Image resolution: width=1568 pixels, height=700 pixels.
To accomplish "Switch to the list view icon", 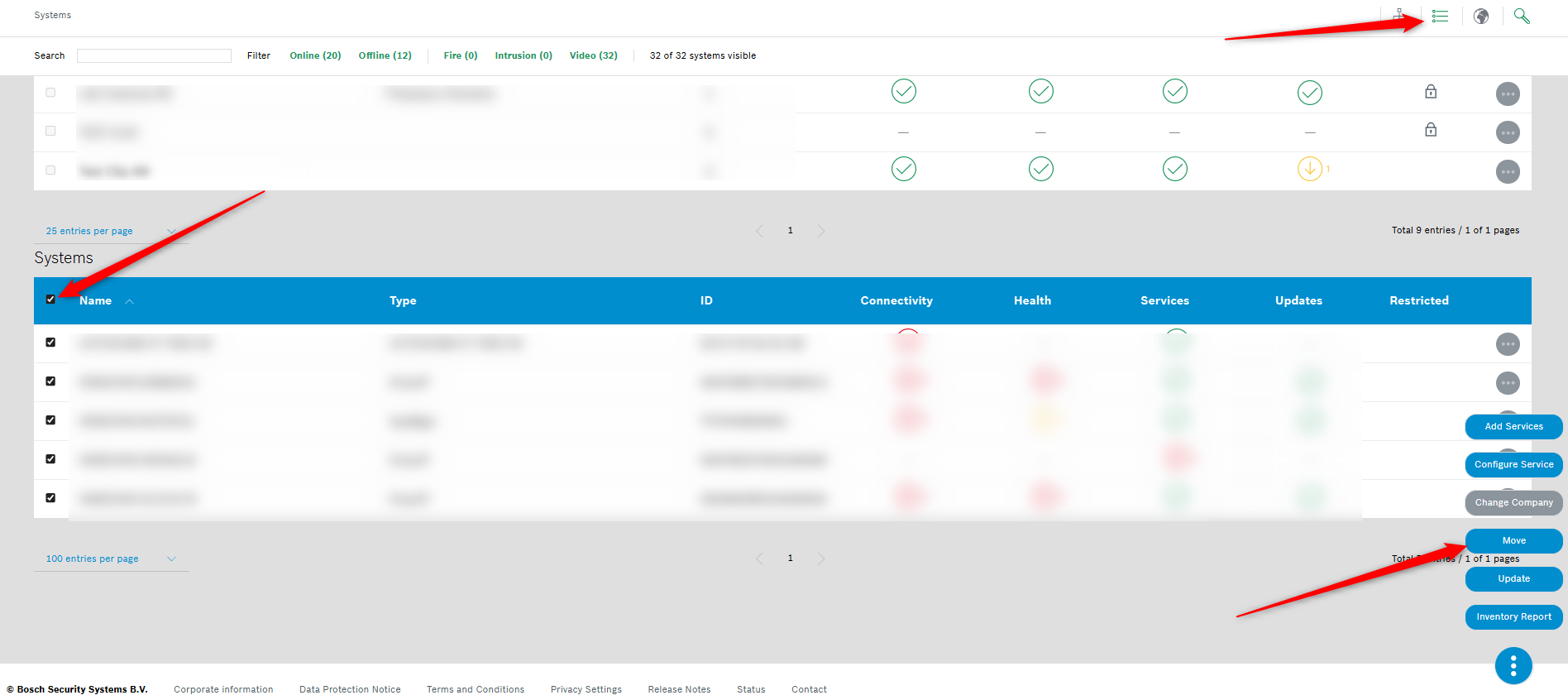I will pyautogui.click(x=1440, y=17).
